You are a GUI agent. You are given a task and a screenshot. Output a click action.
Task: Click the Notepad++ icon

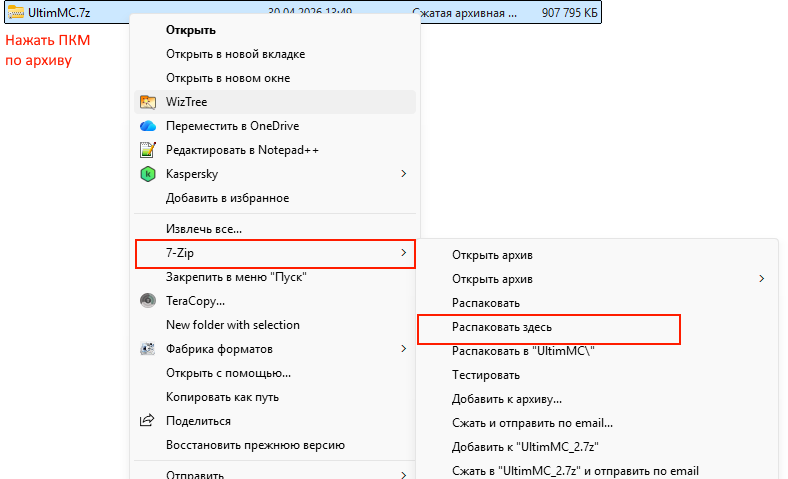148,150
